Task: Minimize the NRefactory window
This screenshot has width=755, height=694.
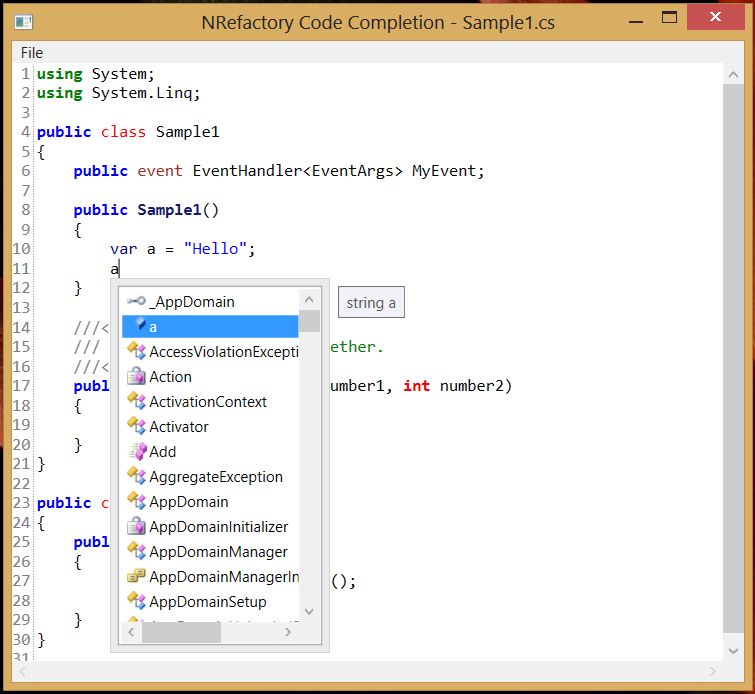Action: [x=636, y=19]
